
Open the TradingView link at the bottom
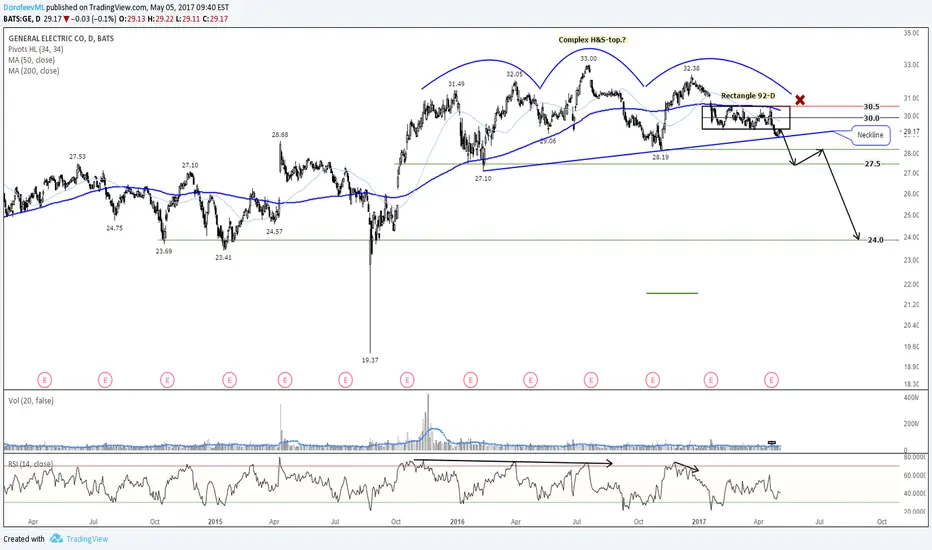pyautogui.click(x=87, y=539)
